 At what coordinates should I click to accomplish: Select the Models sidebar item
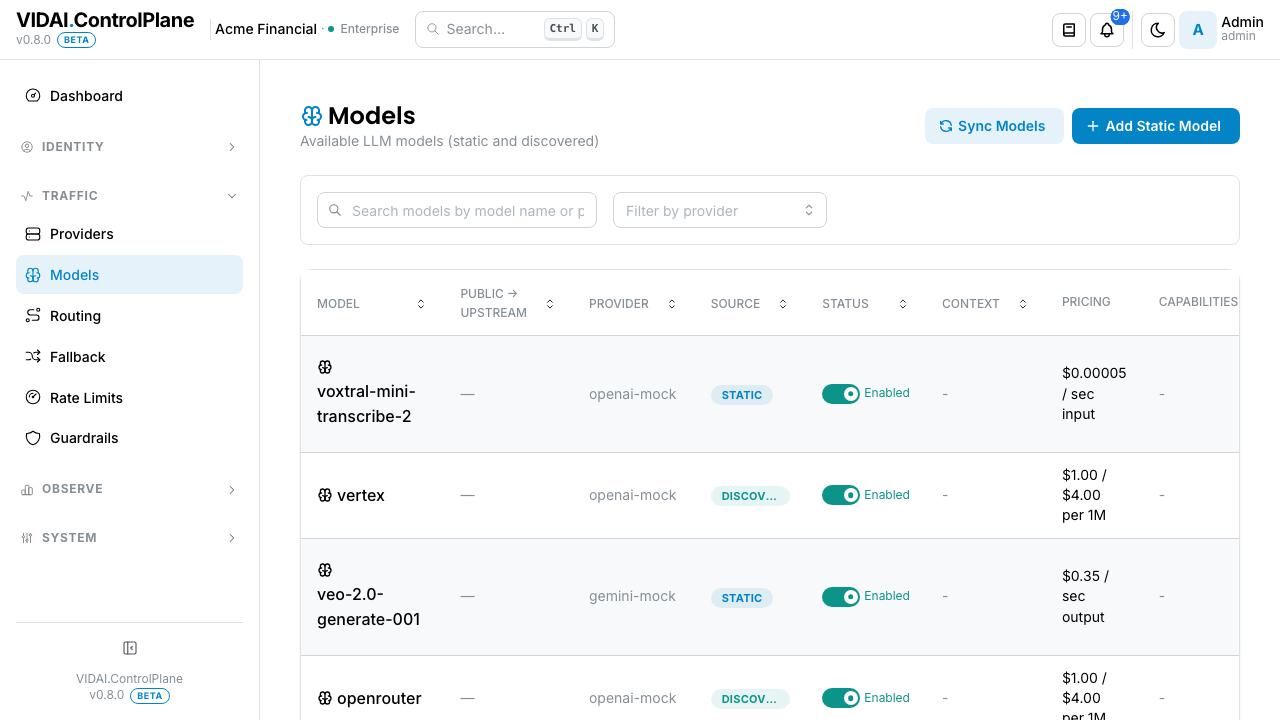[x=129, y=275]
